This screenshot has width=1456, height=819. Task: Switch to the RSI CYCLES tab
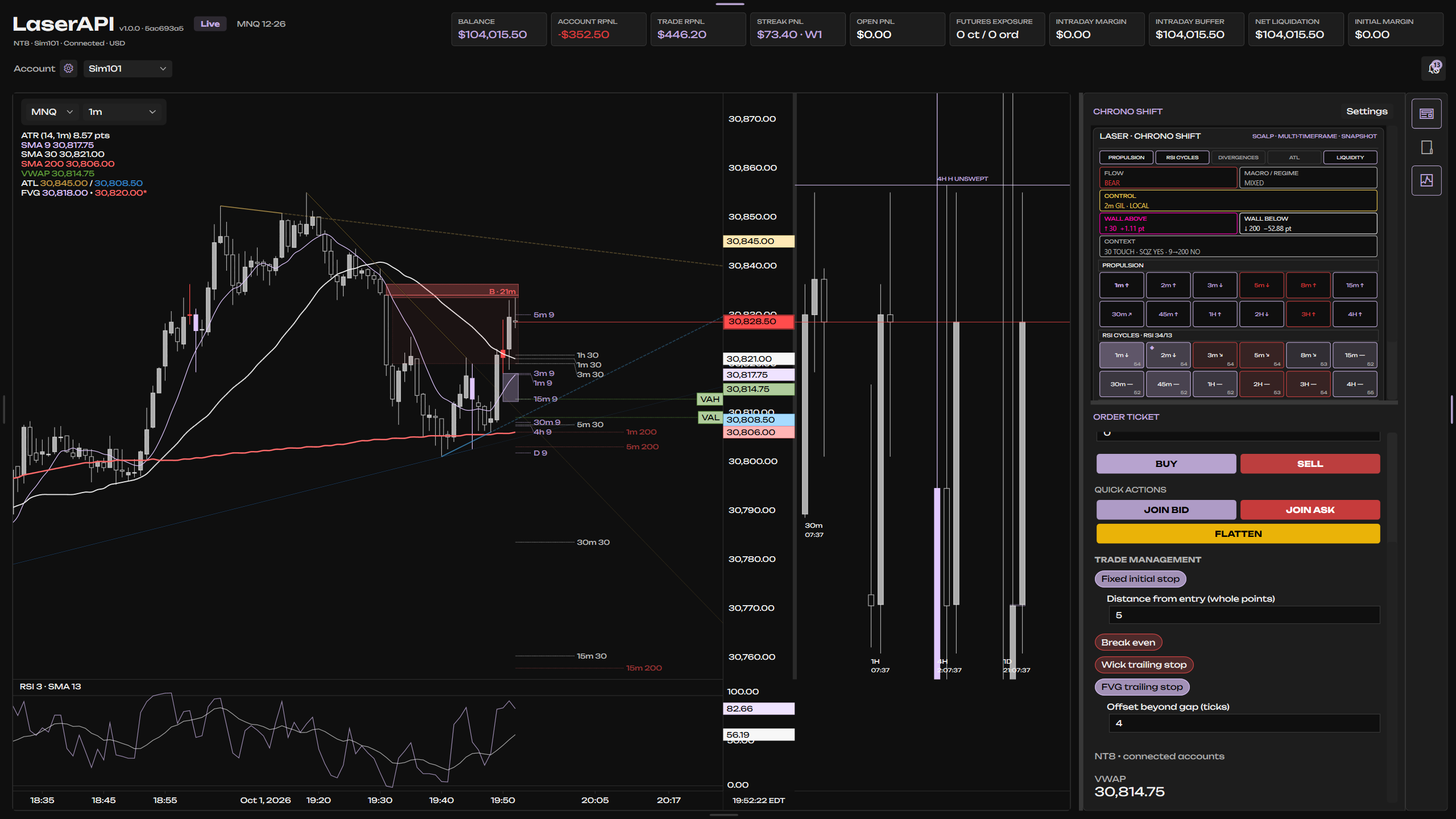1182,158
